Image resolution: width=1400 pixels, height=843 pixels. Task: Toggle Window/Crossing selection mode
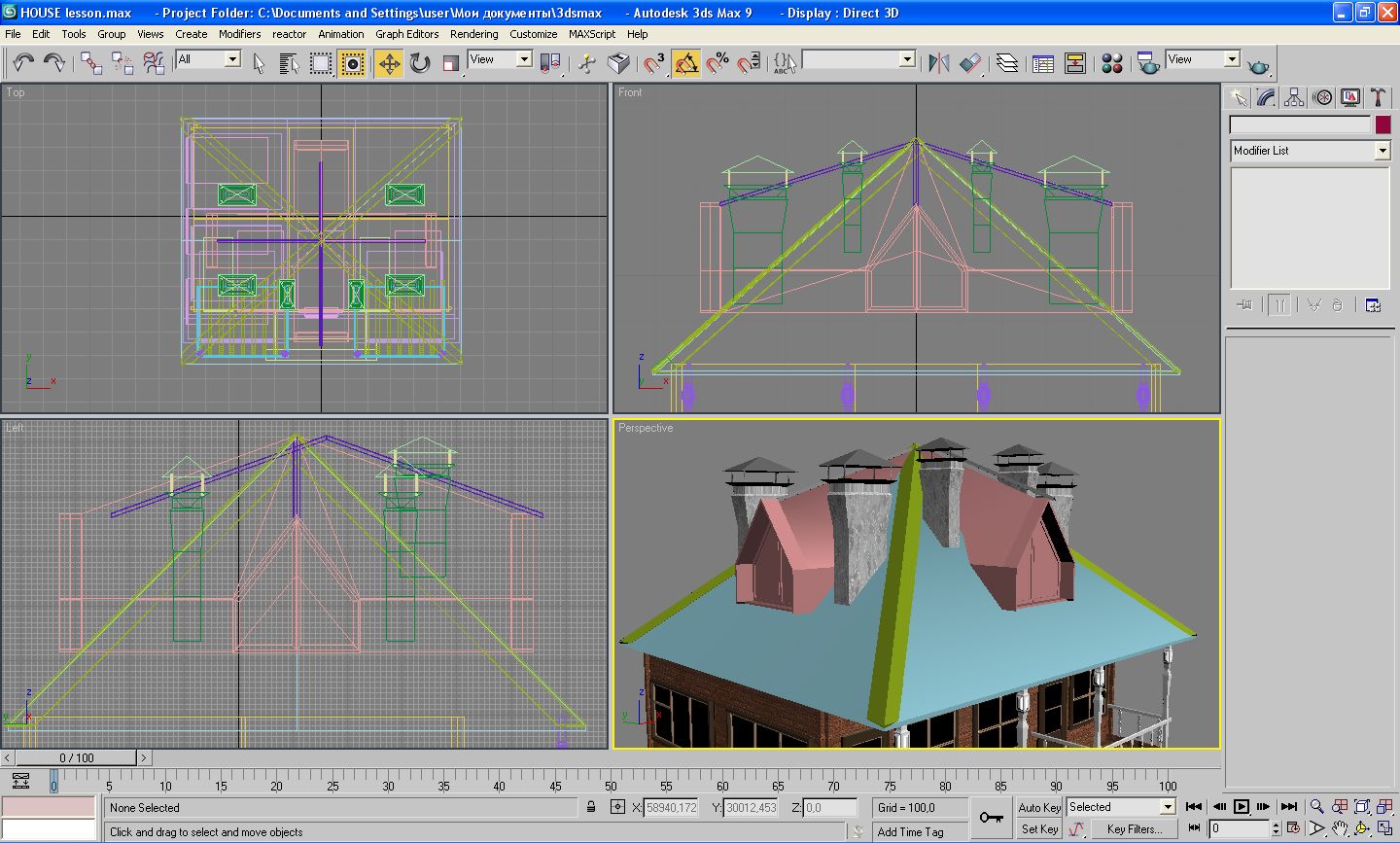(352, 63)
